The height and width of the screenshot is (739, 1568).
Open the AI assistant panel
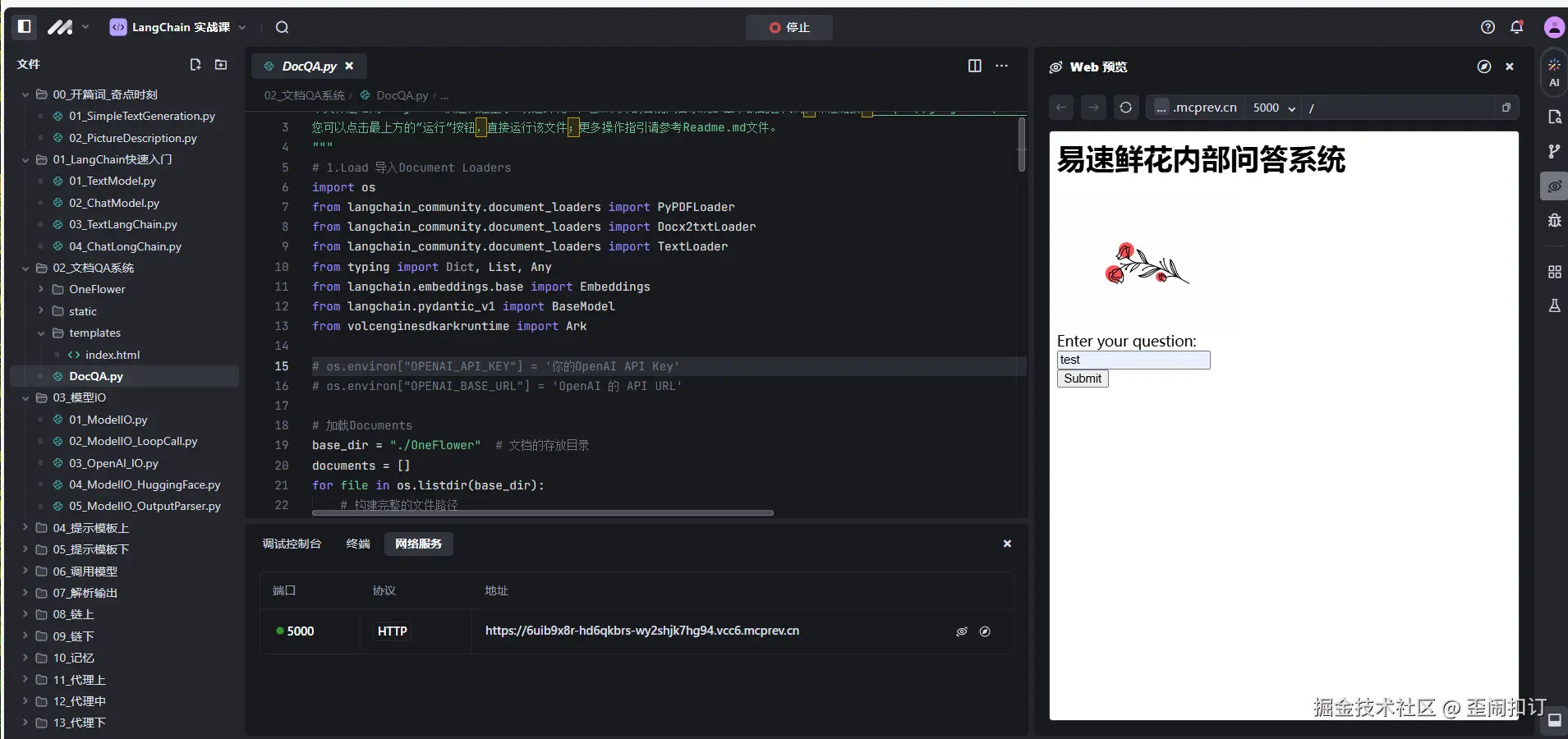(x=1553, y=72)
